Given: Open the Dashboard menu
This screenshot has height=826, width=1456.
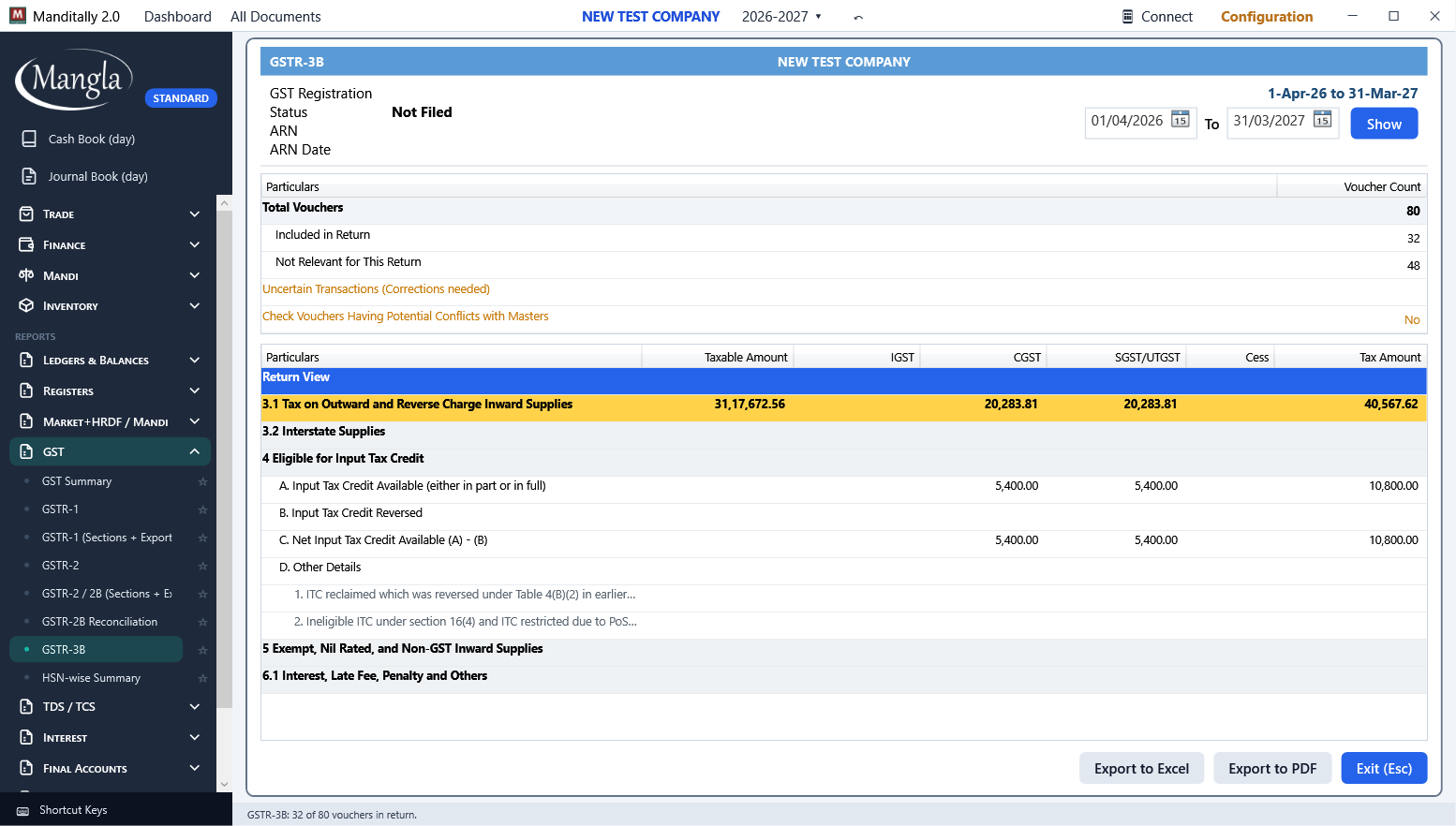Looking at the screenshot, I should coord(178,17).
